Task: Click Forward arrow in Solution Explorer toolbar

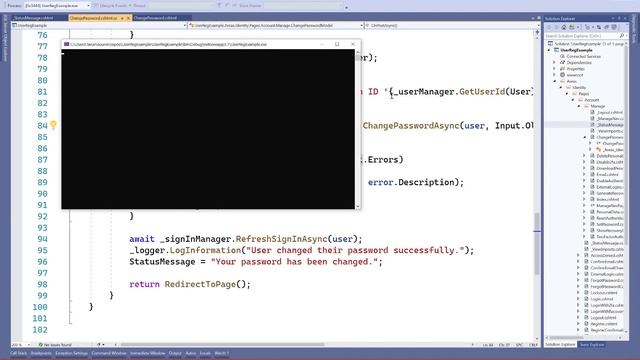Action: (556, 27)
